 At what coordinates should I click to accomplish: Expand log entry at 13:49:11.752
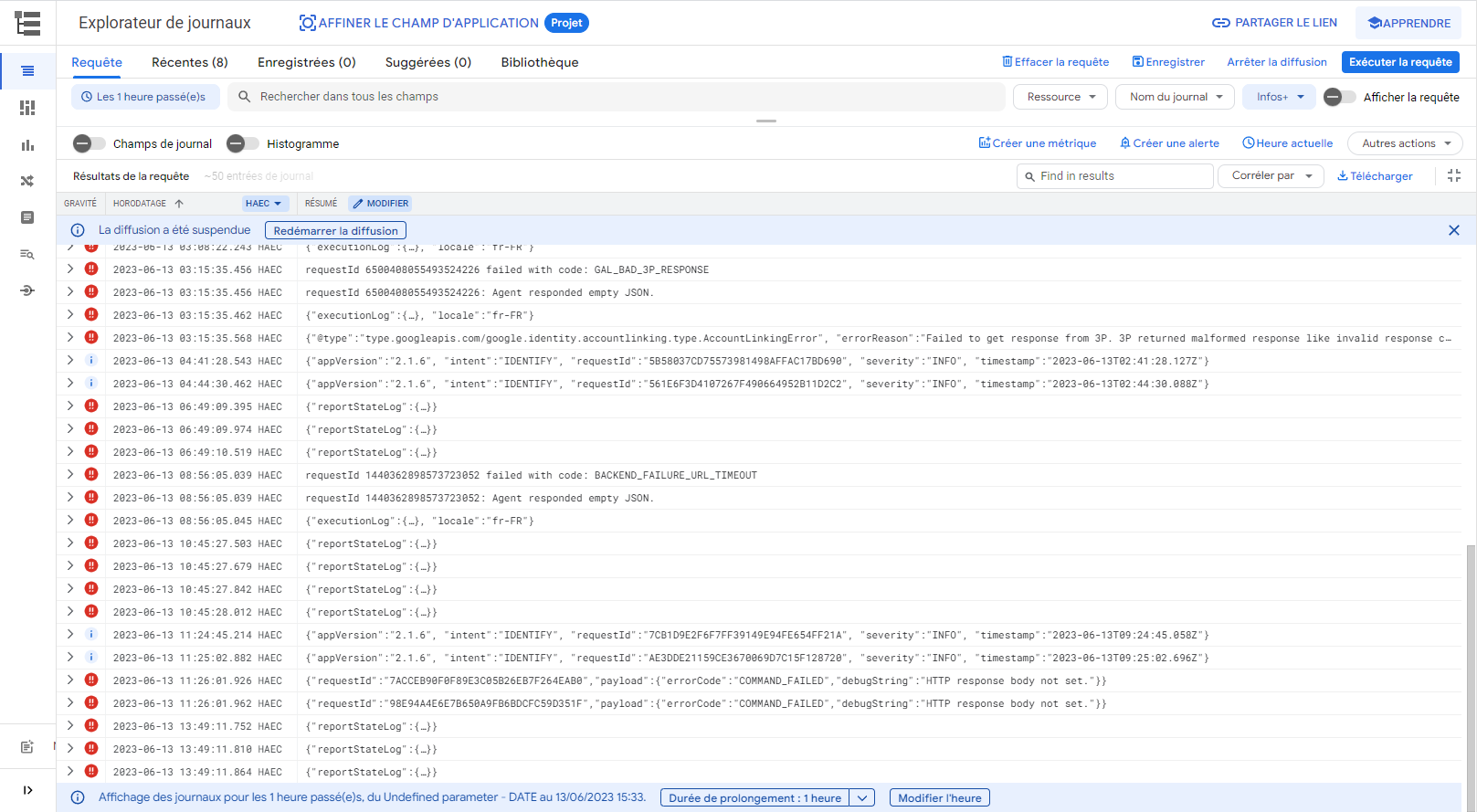70,725
